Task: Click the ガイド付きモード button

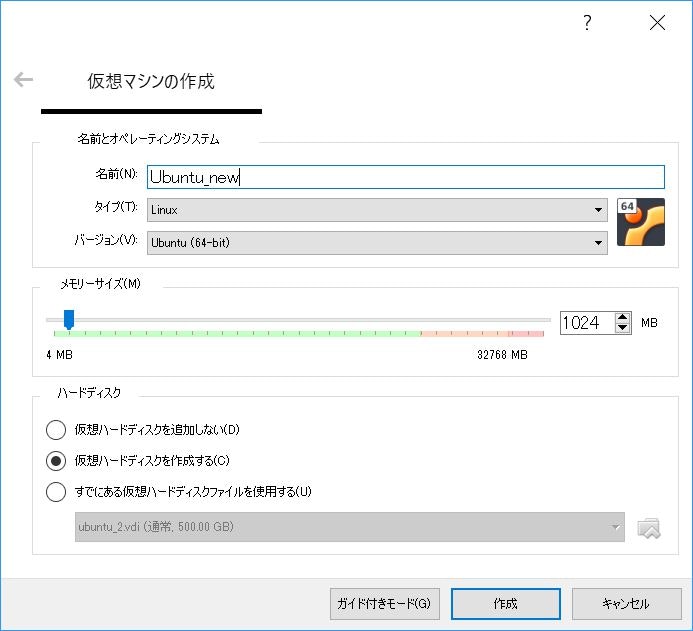Action: pyautogui.click(x=385, y=604)
